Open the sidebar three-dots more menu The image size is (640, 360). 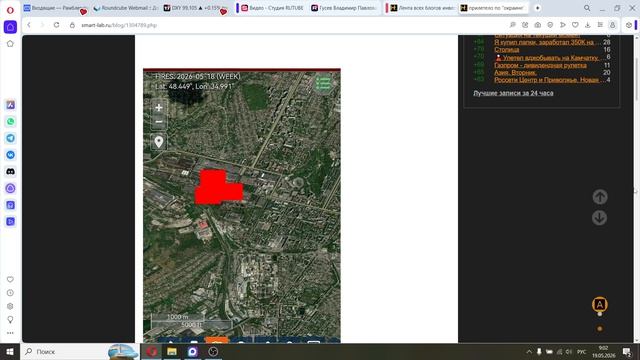[10, 333]
